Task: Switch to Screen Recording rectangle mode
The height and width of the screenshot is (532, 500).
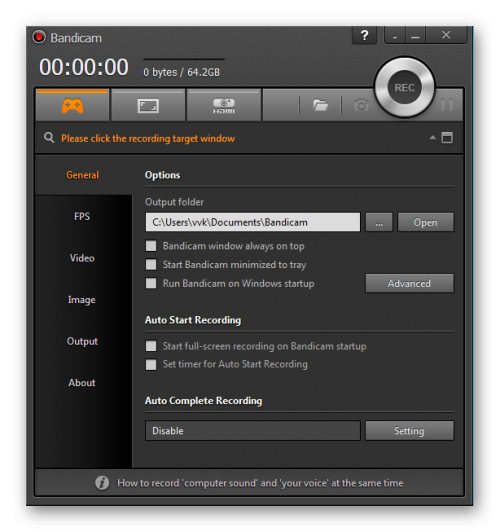Action: coord(148,106)
